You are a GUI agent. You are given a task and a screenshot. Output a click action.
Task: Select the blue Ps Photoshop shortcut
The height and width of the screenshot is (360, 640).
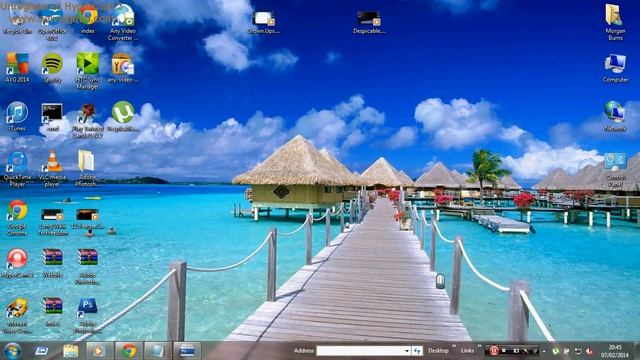pyautogui.click(x=87, y=316)
